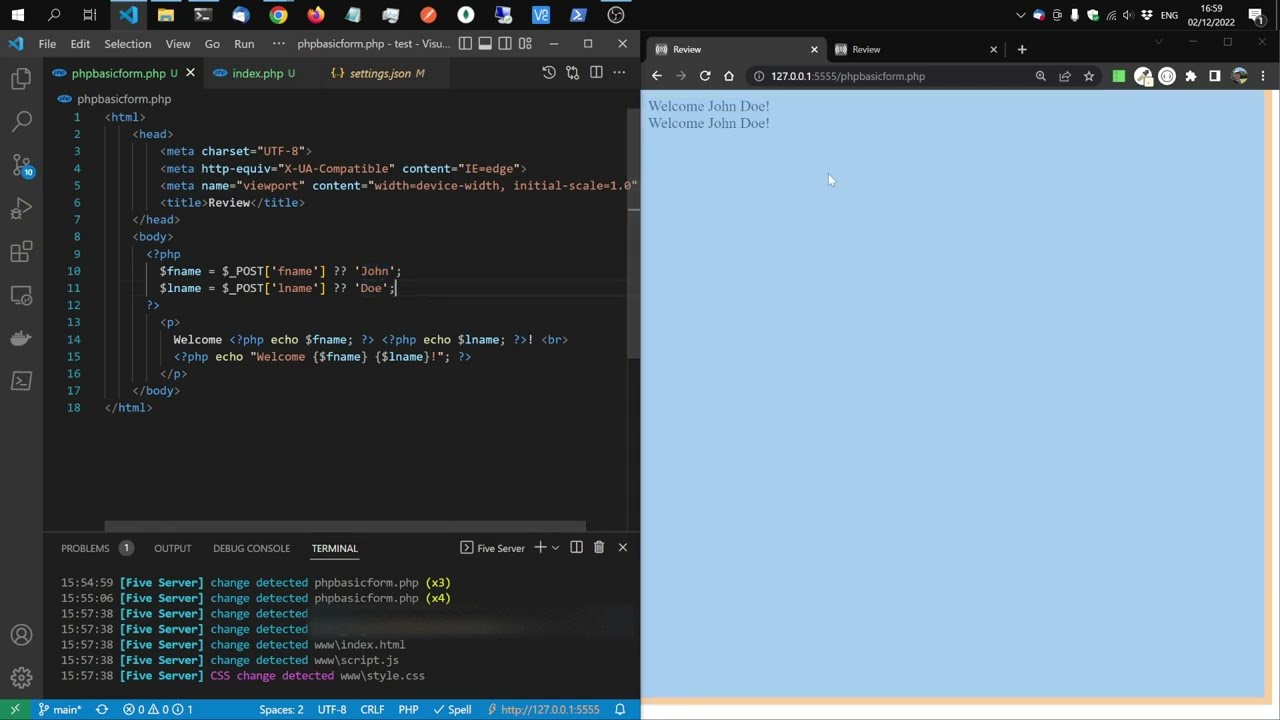1280x720 pixels.
Task: Toggle Secondary Side Bar layout icon
Action: [505, 44]
